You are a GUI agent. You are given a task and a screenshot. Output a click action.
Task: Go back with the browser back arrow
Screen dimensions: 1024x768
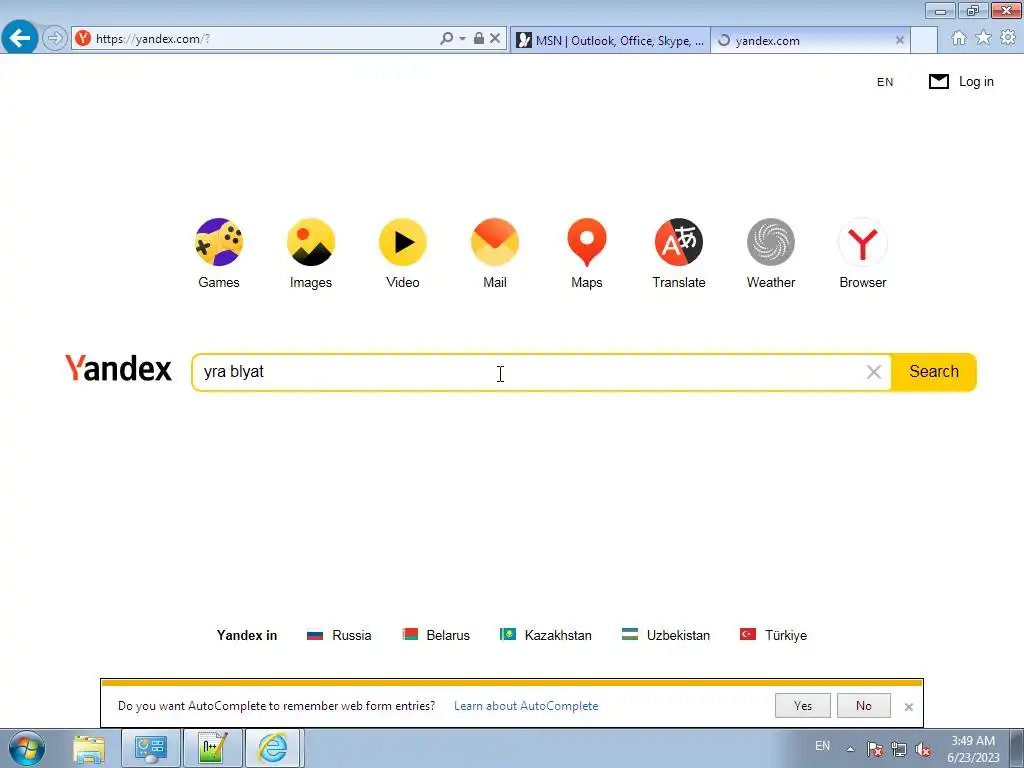[x=20, y=38]
